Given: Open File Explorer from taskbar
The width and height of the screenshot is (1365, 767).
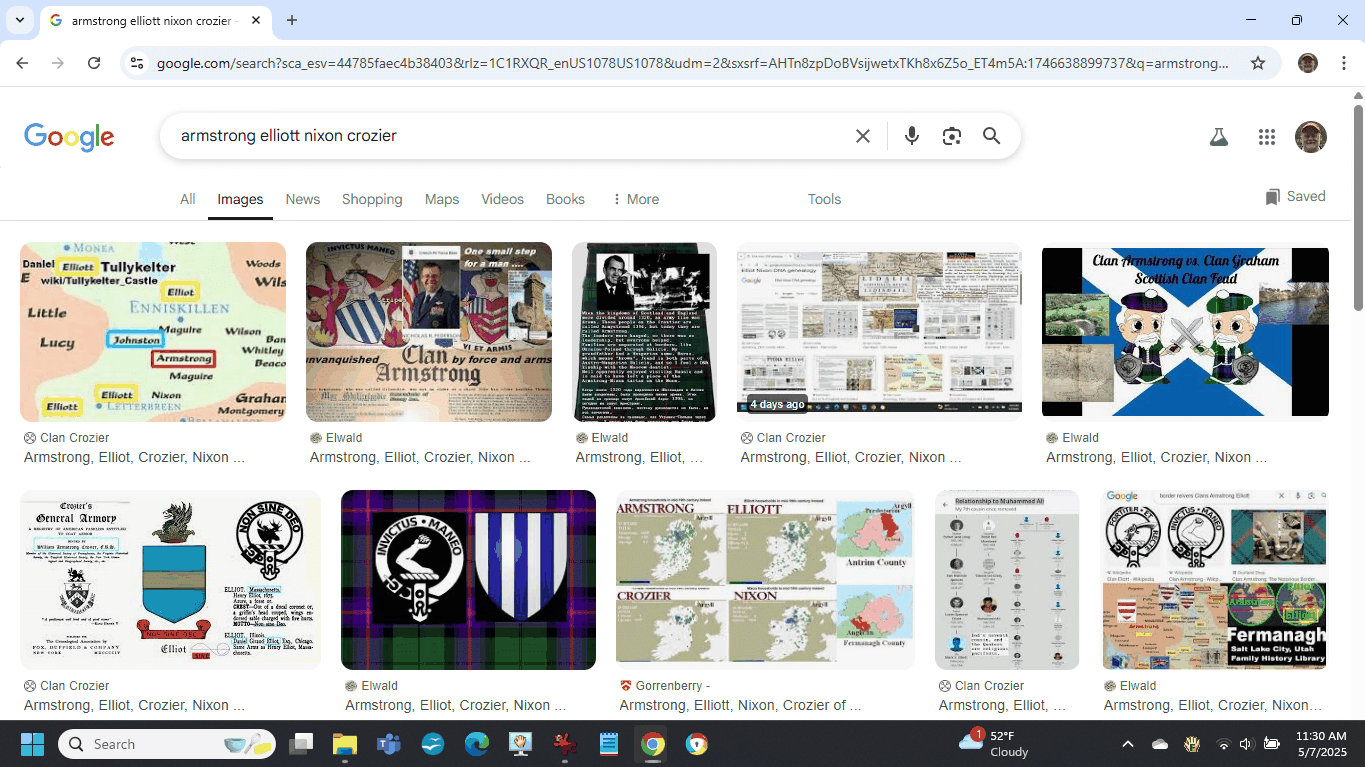Looking at the screenshot, I should point(345,744).
